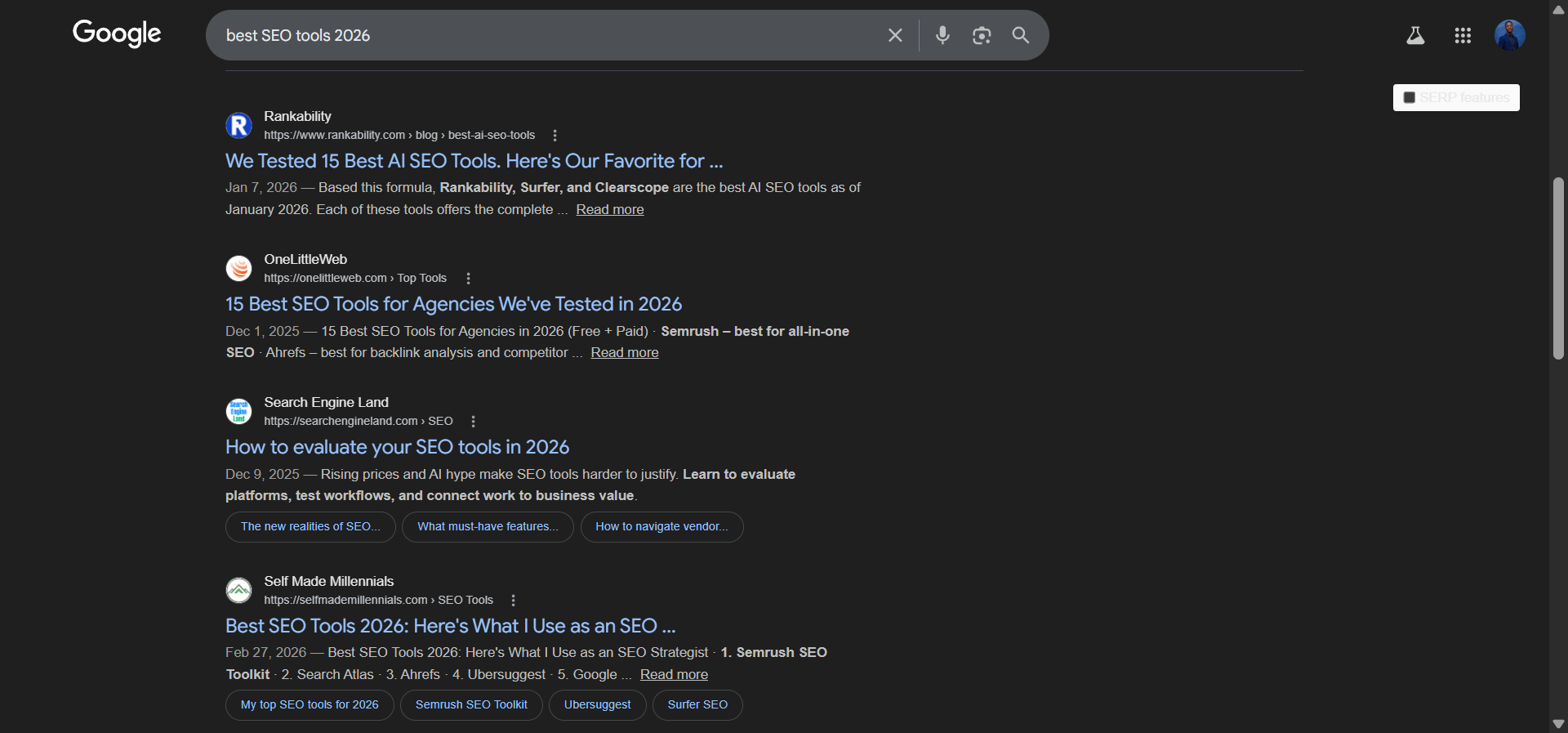
Task: Open the Google account profile picture
Action: (x=1510, y=35)
